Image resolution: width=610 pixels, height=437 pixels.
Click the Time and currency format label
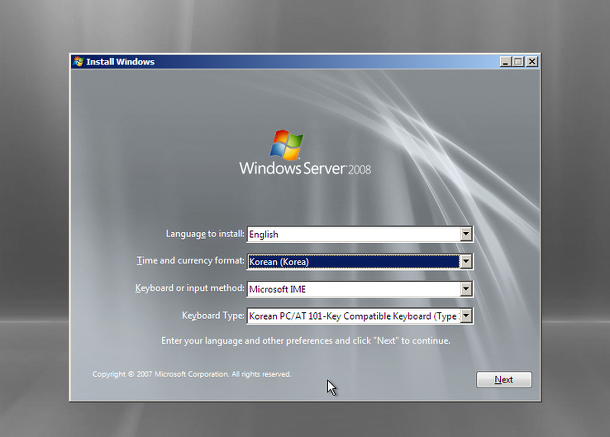191,261
